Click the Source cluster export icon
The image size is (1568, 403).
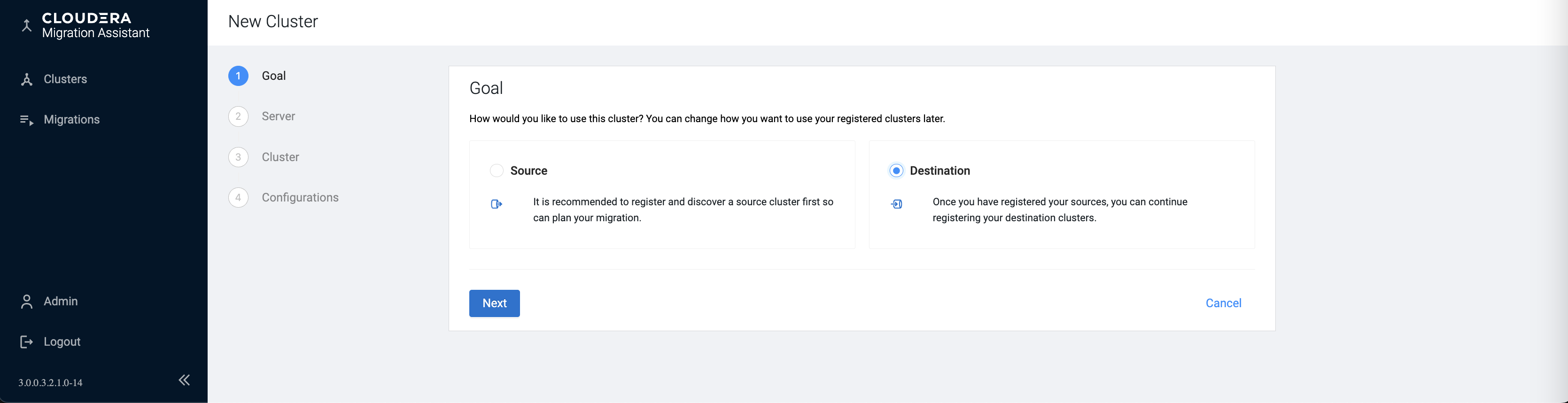point(496,204)
